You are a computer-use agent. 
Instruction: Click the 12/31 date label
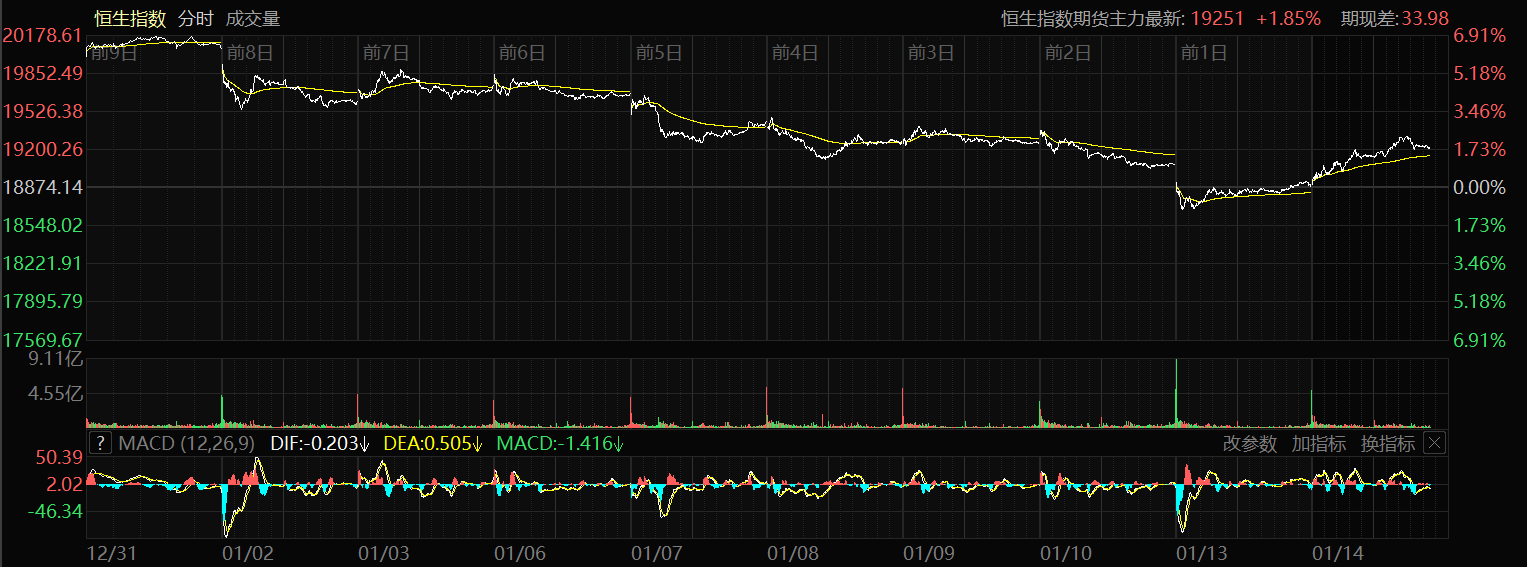coord(110,552)
